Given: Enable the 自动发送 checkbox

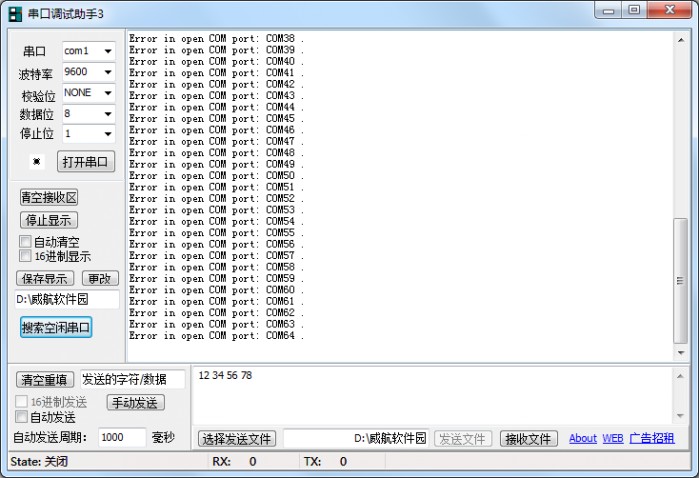Looking at the screenshot, I should 22,417.
